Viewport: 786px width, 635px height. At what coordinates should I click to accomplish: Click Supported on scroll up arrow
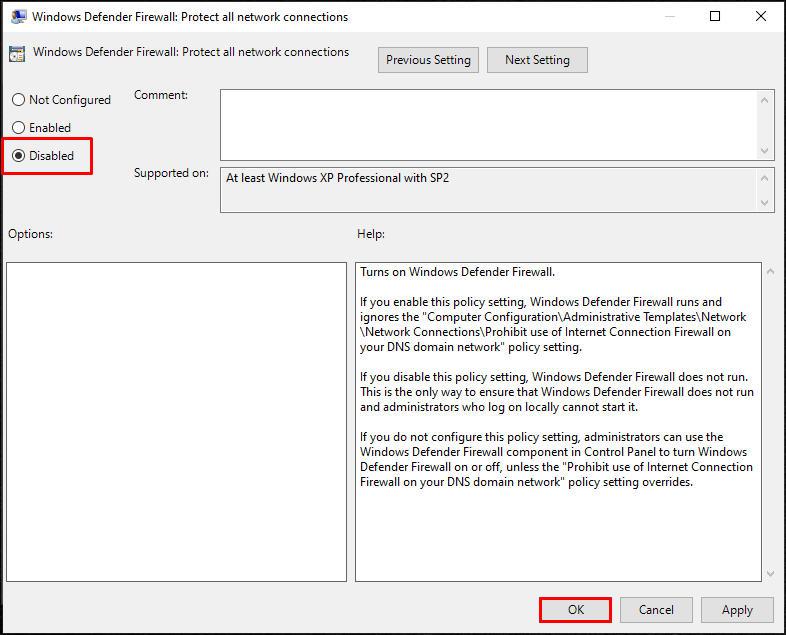click(764, 178)
